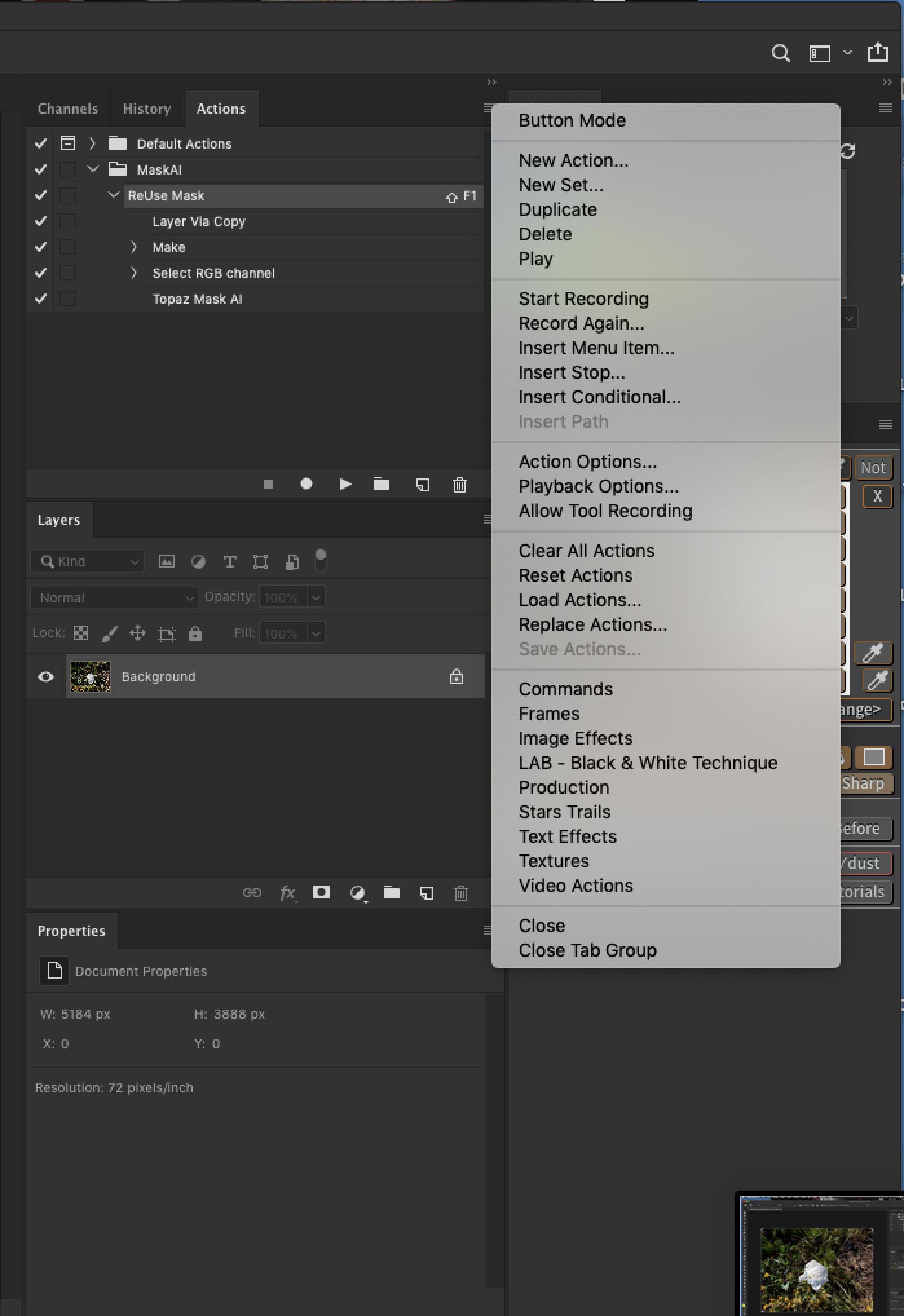The height and width of the screenshot is (1316, 904).
Task: Open Layers panel options menu icon
Action: pyautogui.click(x=488, y=519)
